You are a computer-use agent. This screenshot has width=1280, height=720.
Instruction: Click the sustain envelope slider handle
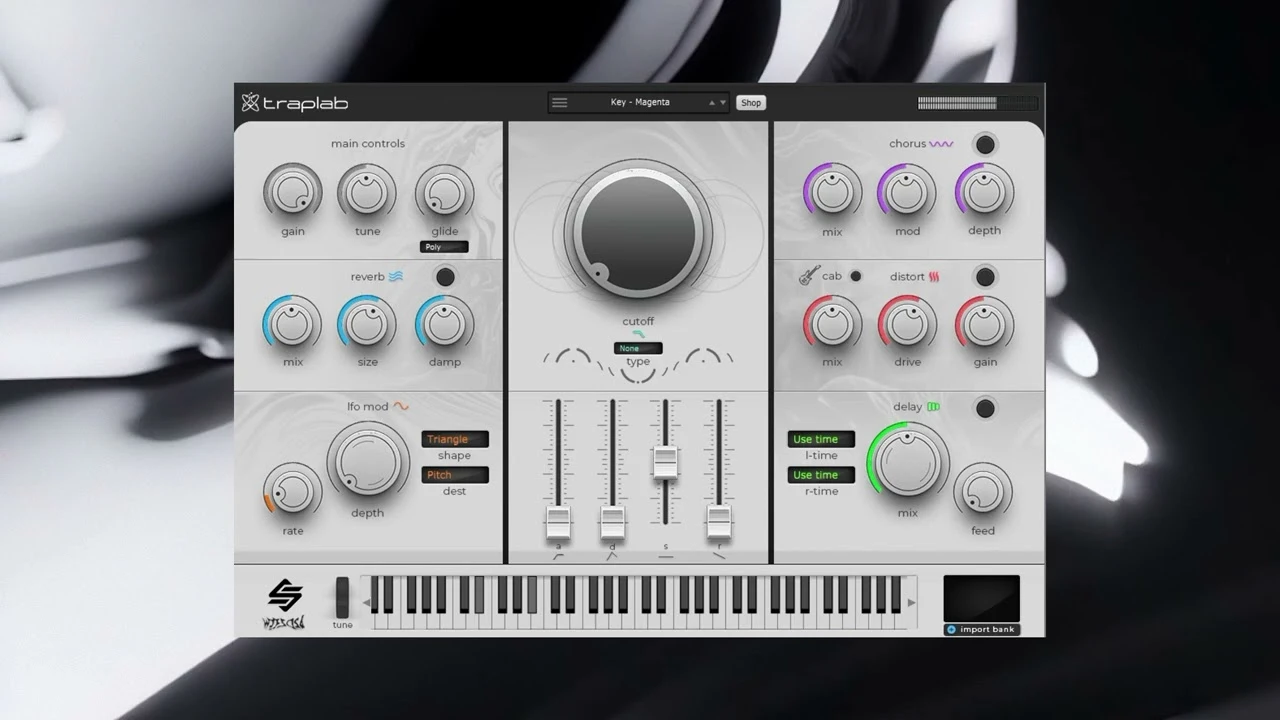665,462
